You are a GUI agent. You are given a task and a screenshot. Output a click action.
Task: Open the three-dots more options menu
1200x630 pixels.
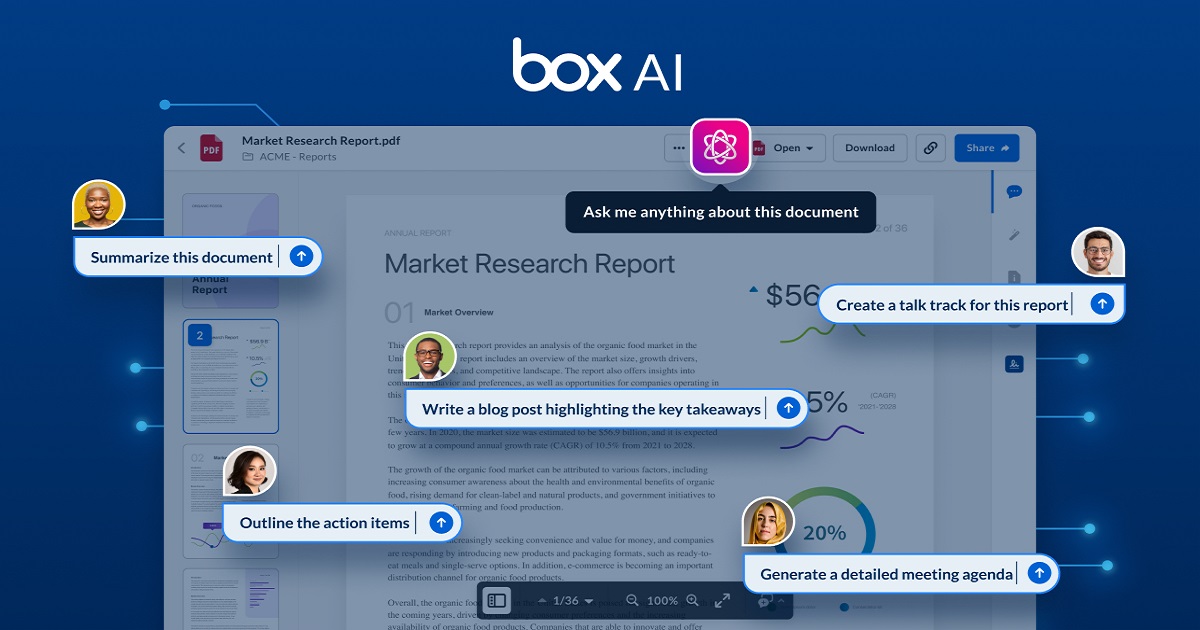679,148
